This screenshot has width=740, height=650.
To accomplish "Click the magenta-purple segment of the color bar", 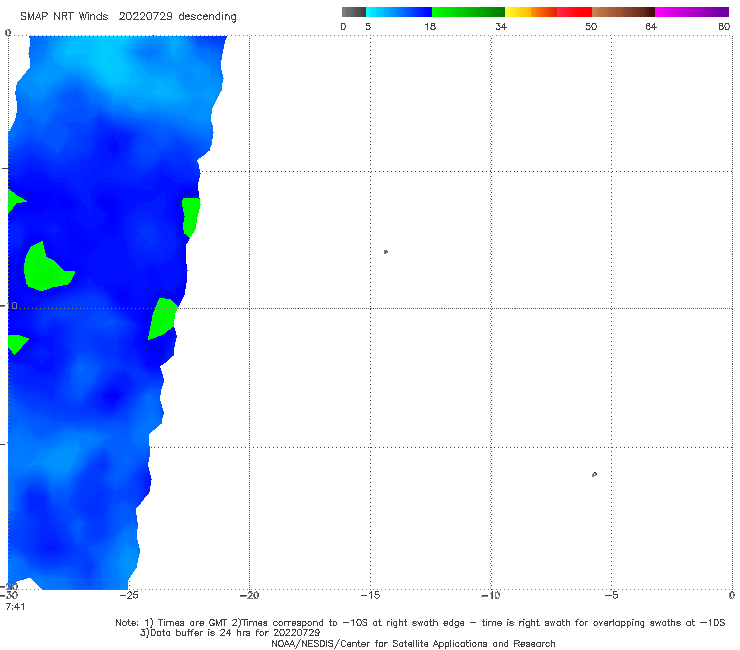I will click(692, 12).
